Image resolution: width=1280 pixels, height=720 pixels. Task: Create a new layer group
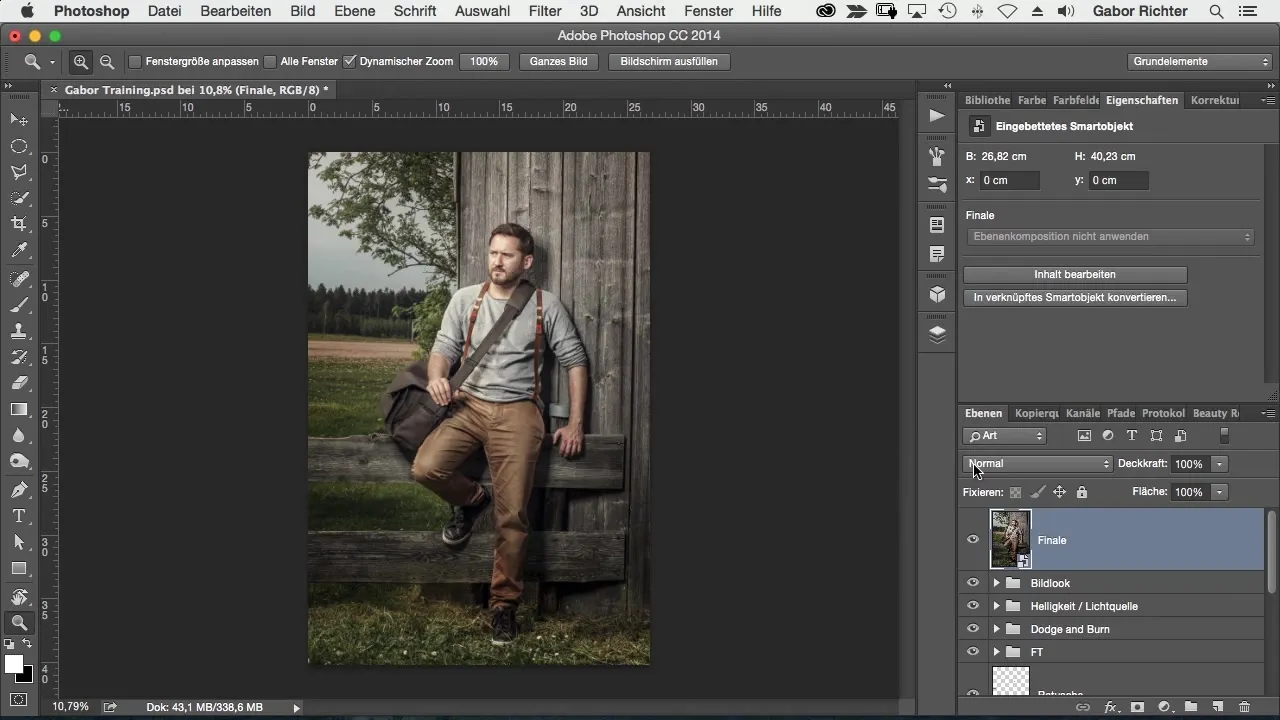(x=1191, y=707)
